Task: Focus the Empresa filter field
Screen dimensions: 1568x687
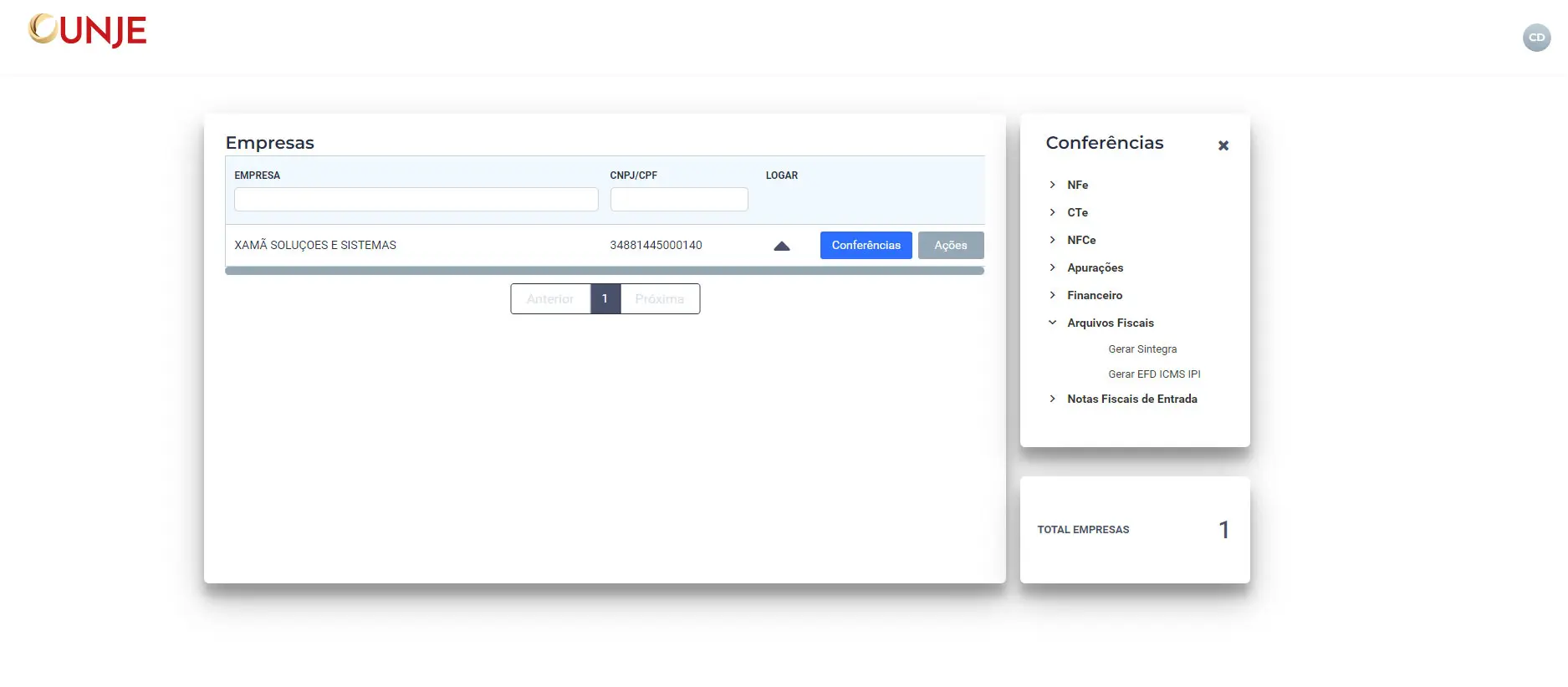Action: coord(416,199)
